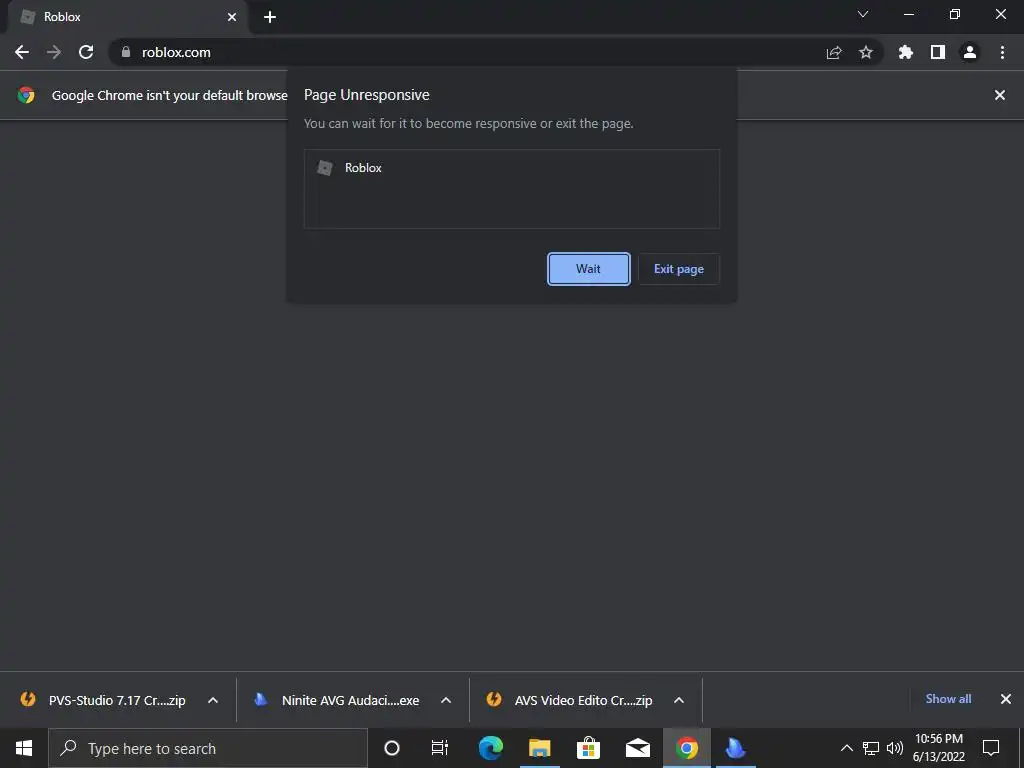The height and width of the screenshot is (768, 1024).
Task: Open the Mail app from taskbar
Action: (638, 748)
